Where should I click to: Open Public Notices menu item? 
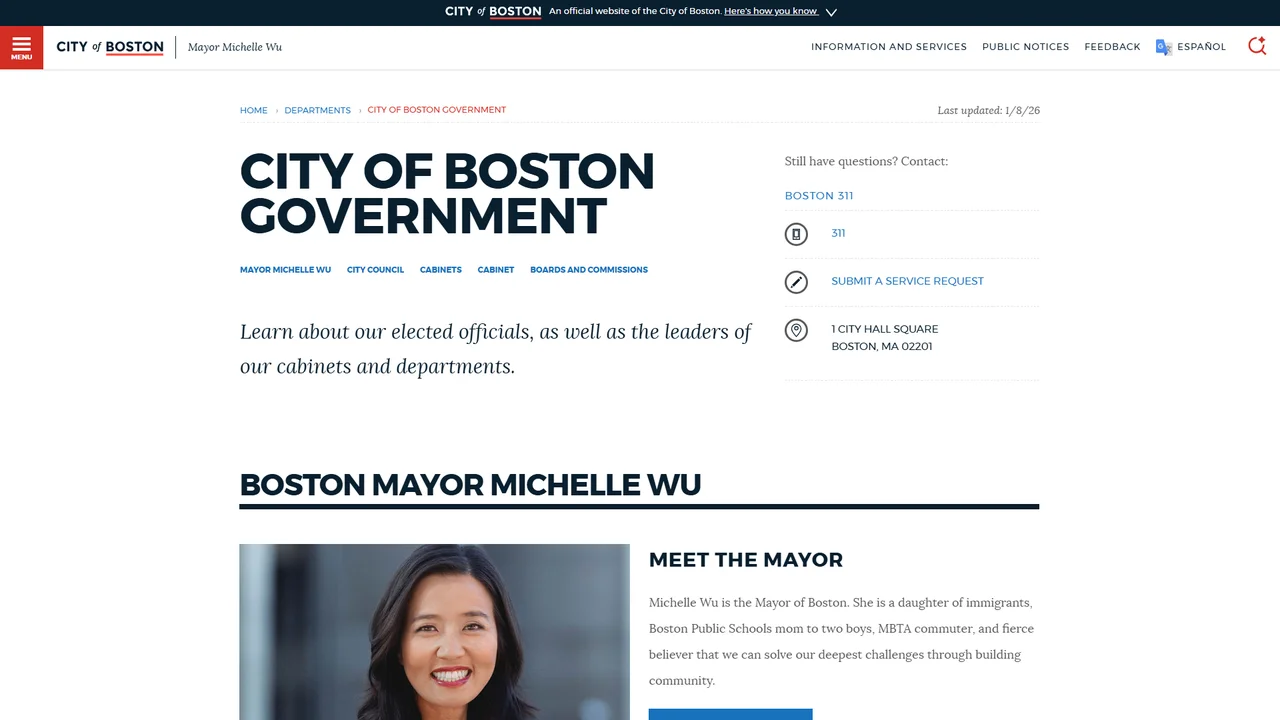coord(1025,47)
